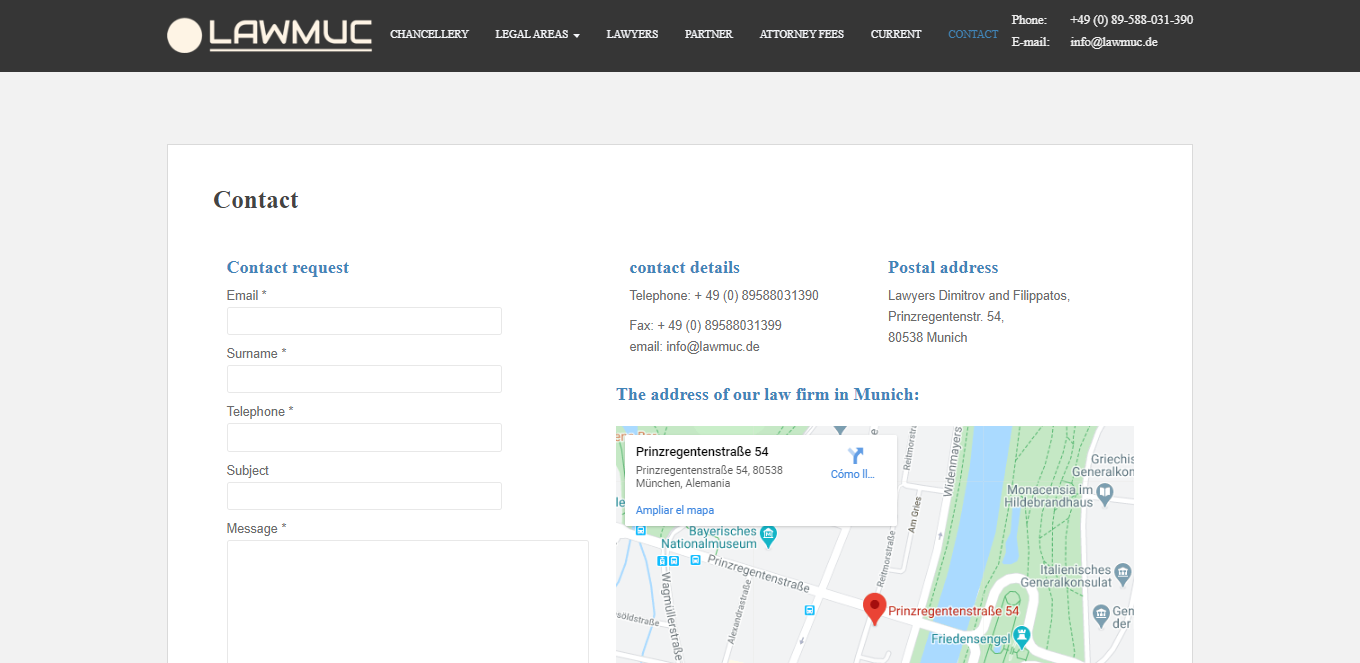Click the red map pin marker

point(874,609)
